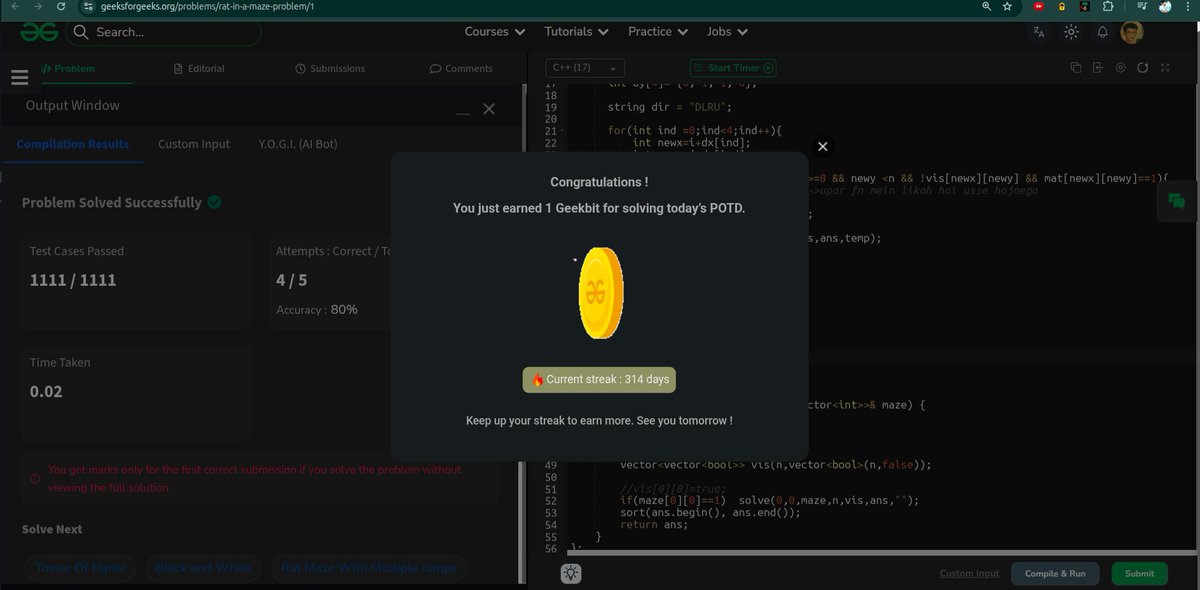
Task: Toggle the fullscreen editor icon
Action: click(1165, 68)
